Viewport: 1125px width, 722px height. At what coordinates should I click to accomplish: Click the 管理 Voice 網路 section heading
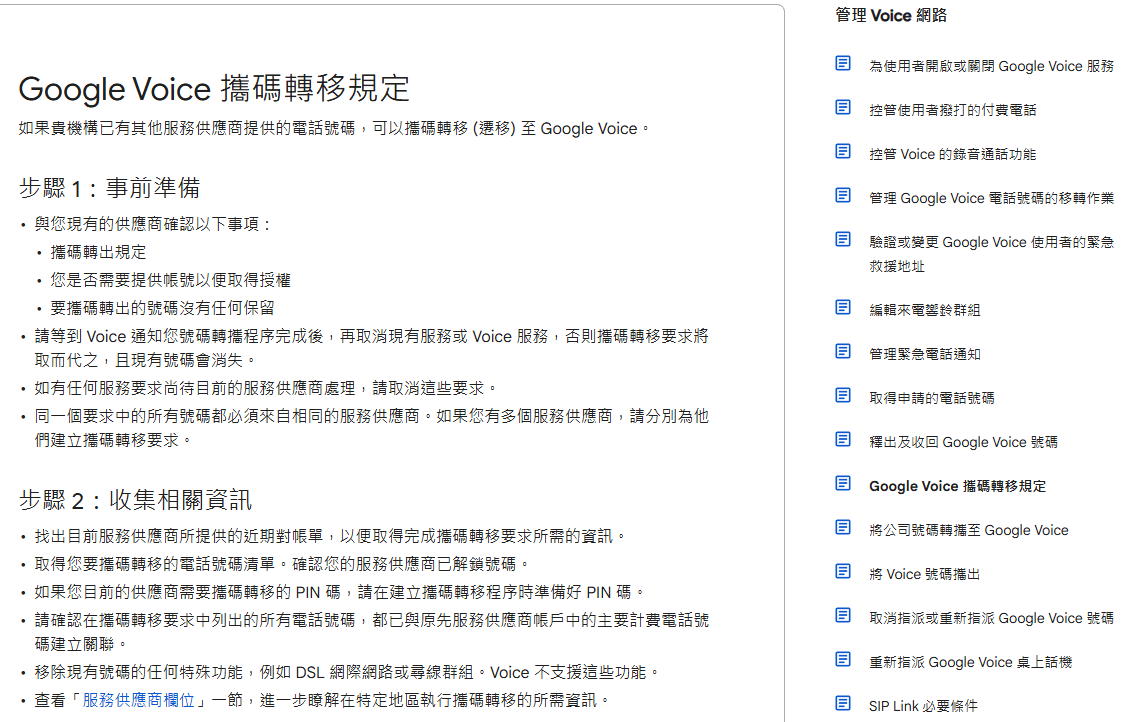pyautogui.click(x=887, y=15)
